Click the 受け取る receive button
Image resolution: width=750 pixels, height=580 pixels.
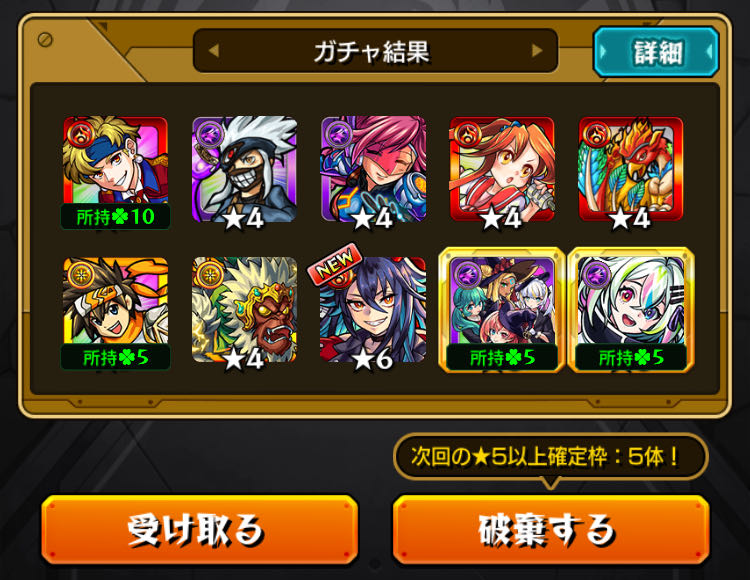tap(200, 529)
